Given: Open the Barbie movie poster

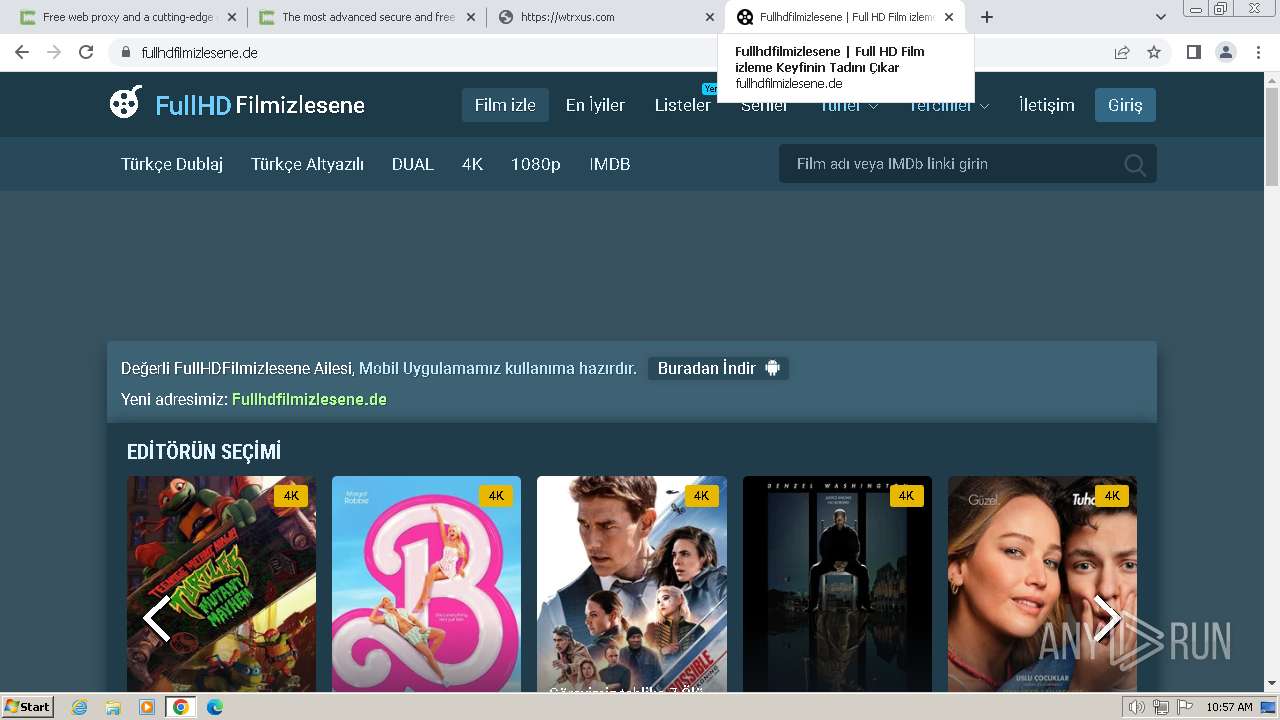Looking at the screenshot, I should tap(426, 584).
